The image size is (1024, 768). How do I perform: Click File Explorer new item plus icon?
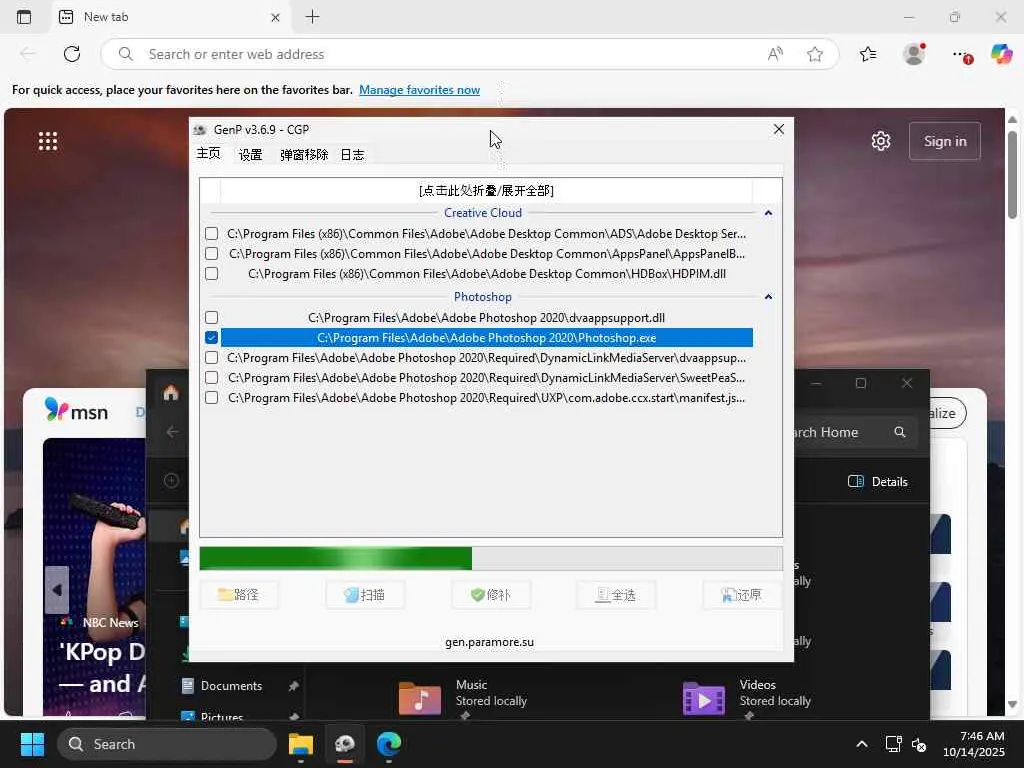(x=171, y=481)
